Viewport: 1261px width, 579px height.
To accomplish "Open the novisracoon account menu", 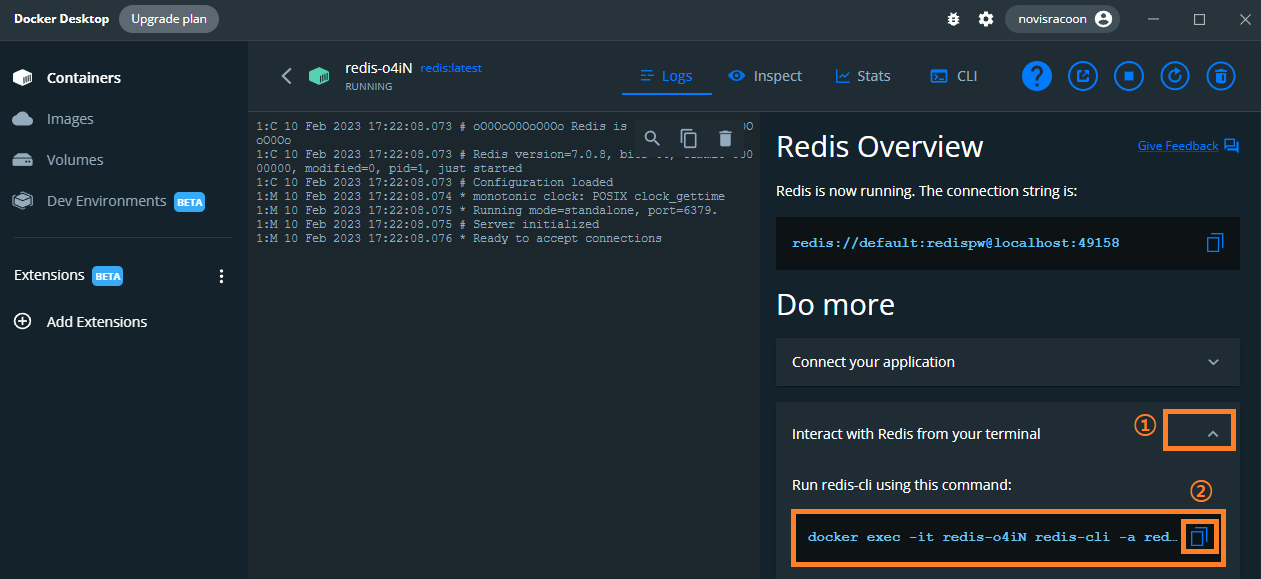I will pos(1062,19).
